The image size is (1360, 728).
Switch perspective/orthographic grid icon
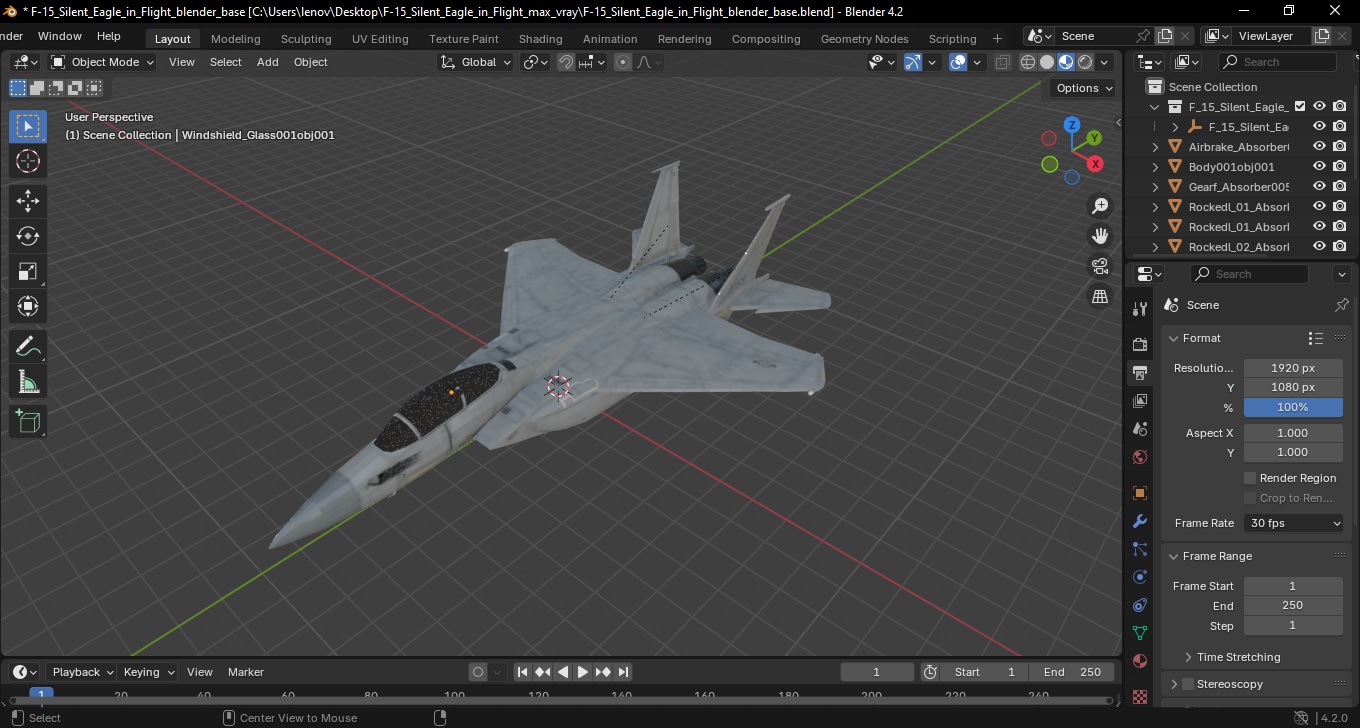tap(1100, 296)
